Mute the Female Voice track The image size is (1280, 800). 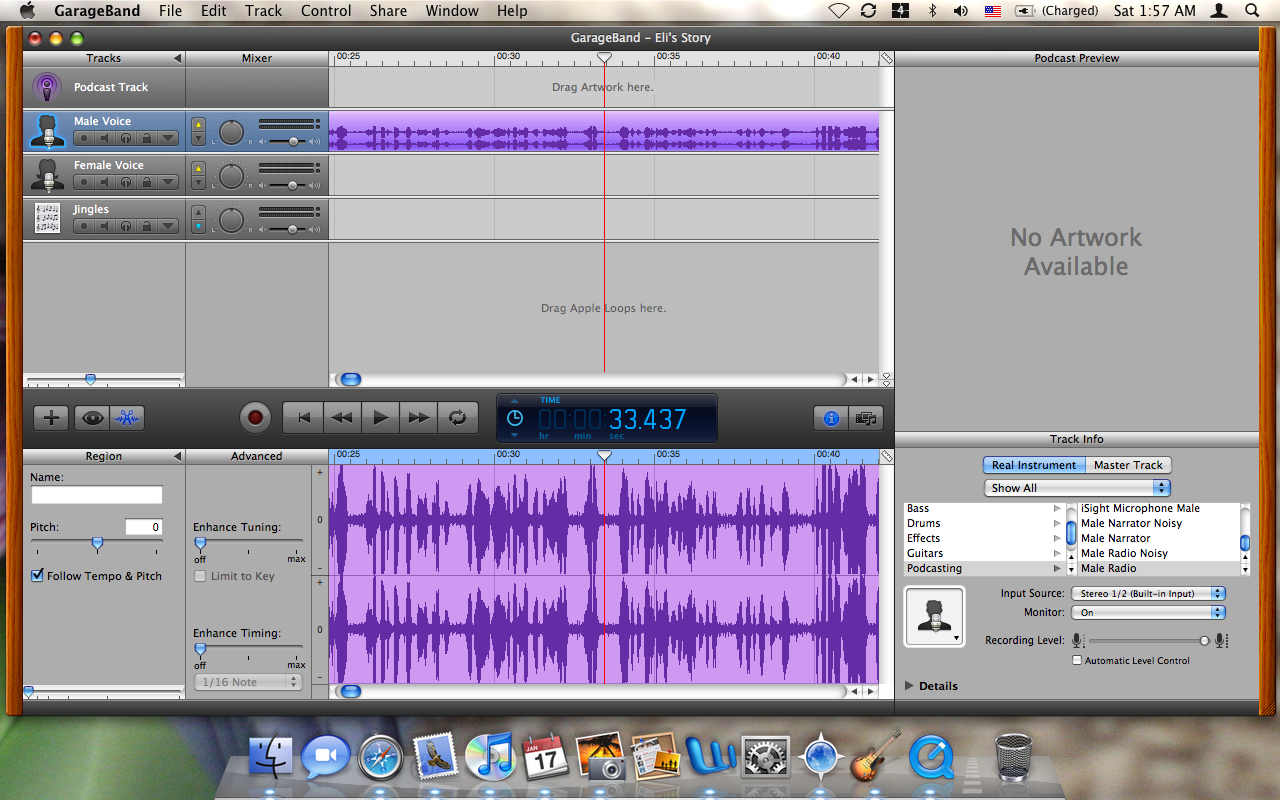tap(105, 182)
